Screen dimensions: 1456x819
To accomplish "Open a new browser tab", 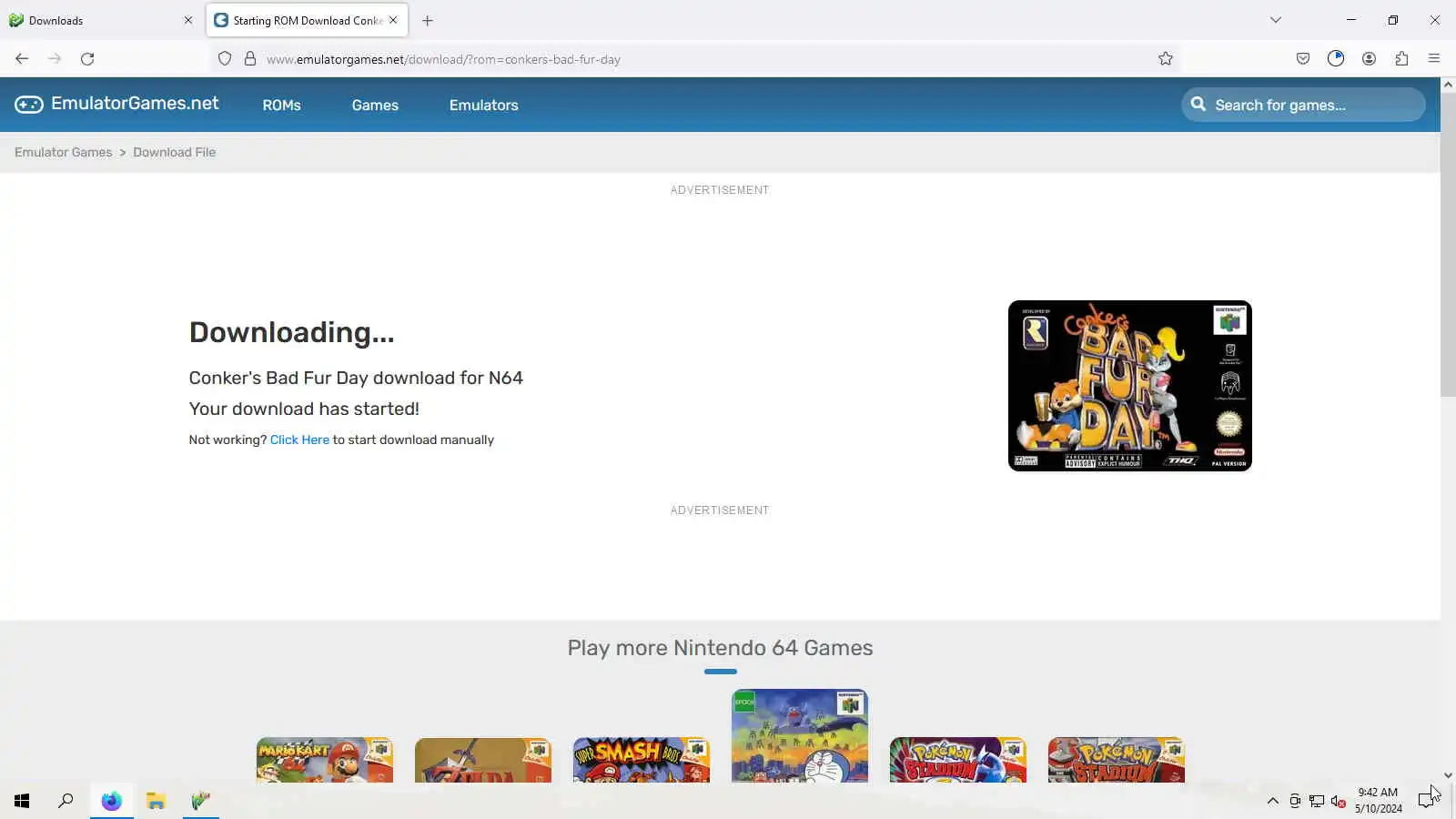I will (428, 20).
